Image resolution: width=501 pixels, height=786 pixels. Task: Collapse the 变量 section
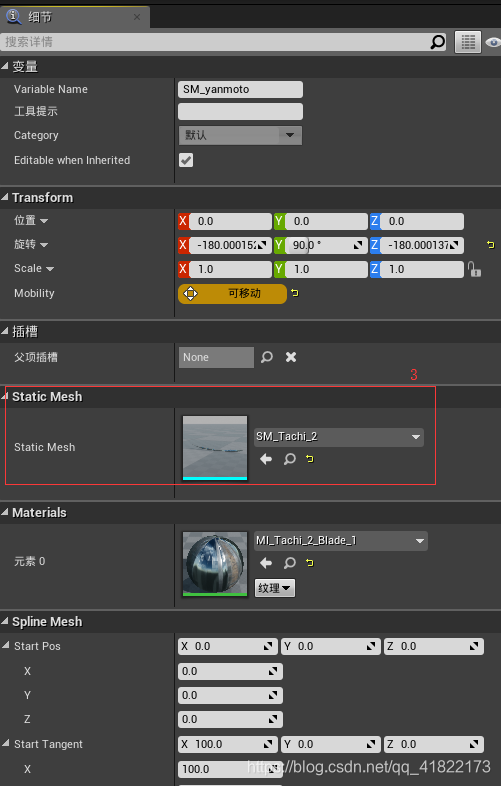pyautogui.click(x=5, y=66)
